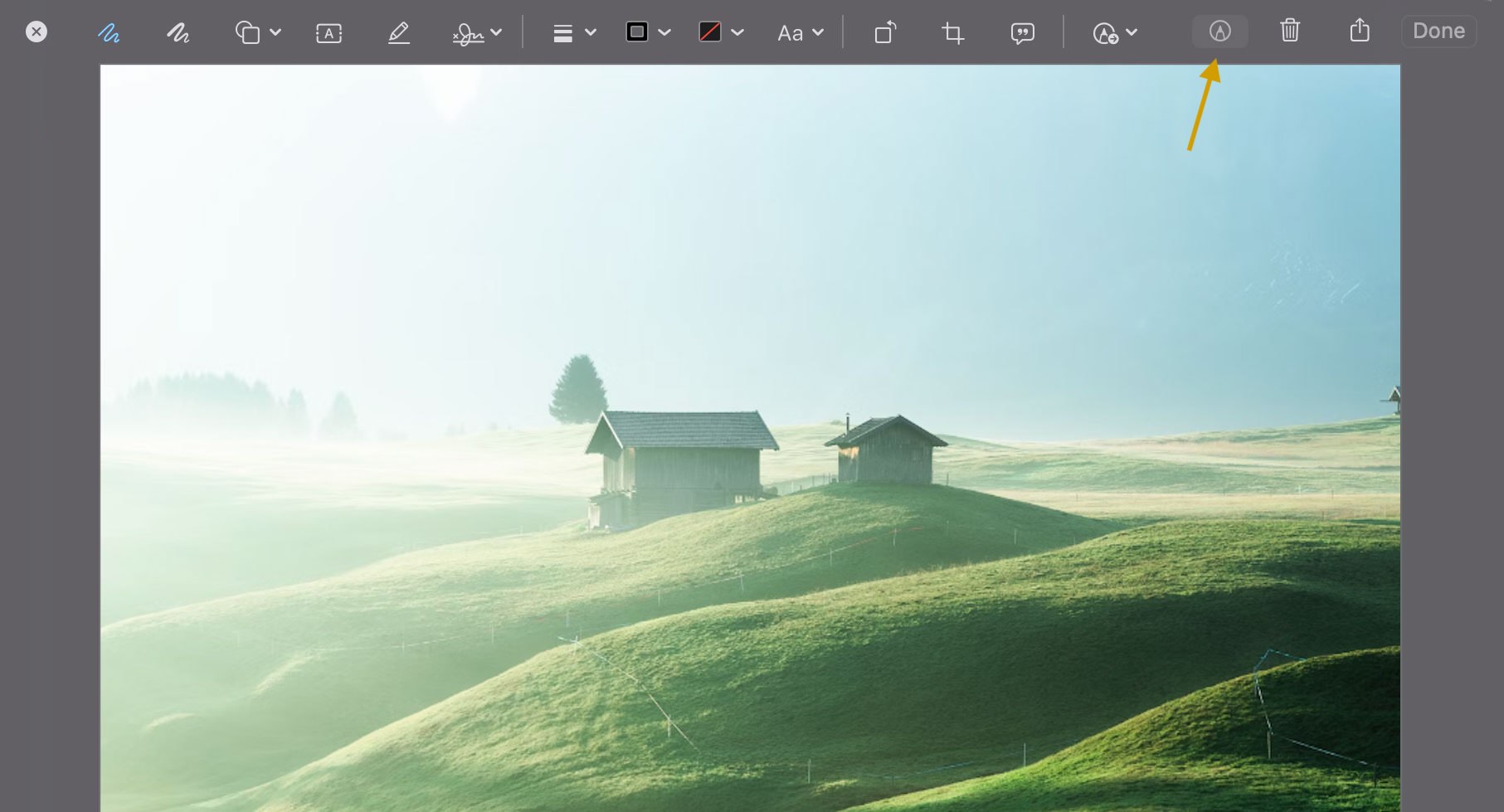This screenshot has width=1504, height=812.
Task: Expand the Shape Style dropdown chevron
Action: [591, 32]
